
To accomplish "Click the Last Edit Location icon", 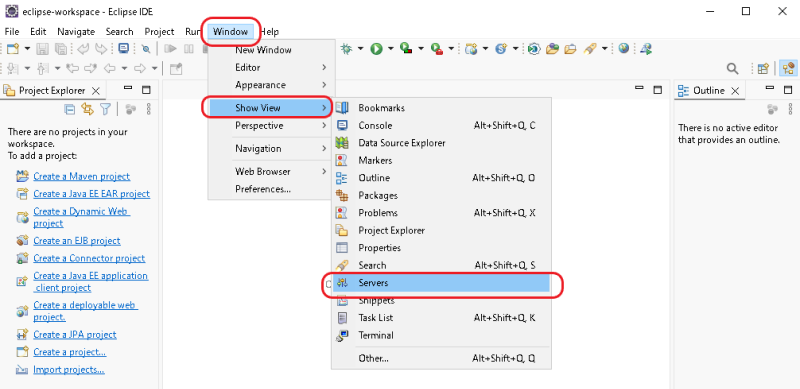I will coord(73,68).
